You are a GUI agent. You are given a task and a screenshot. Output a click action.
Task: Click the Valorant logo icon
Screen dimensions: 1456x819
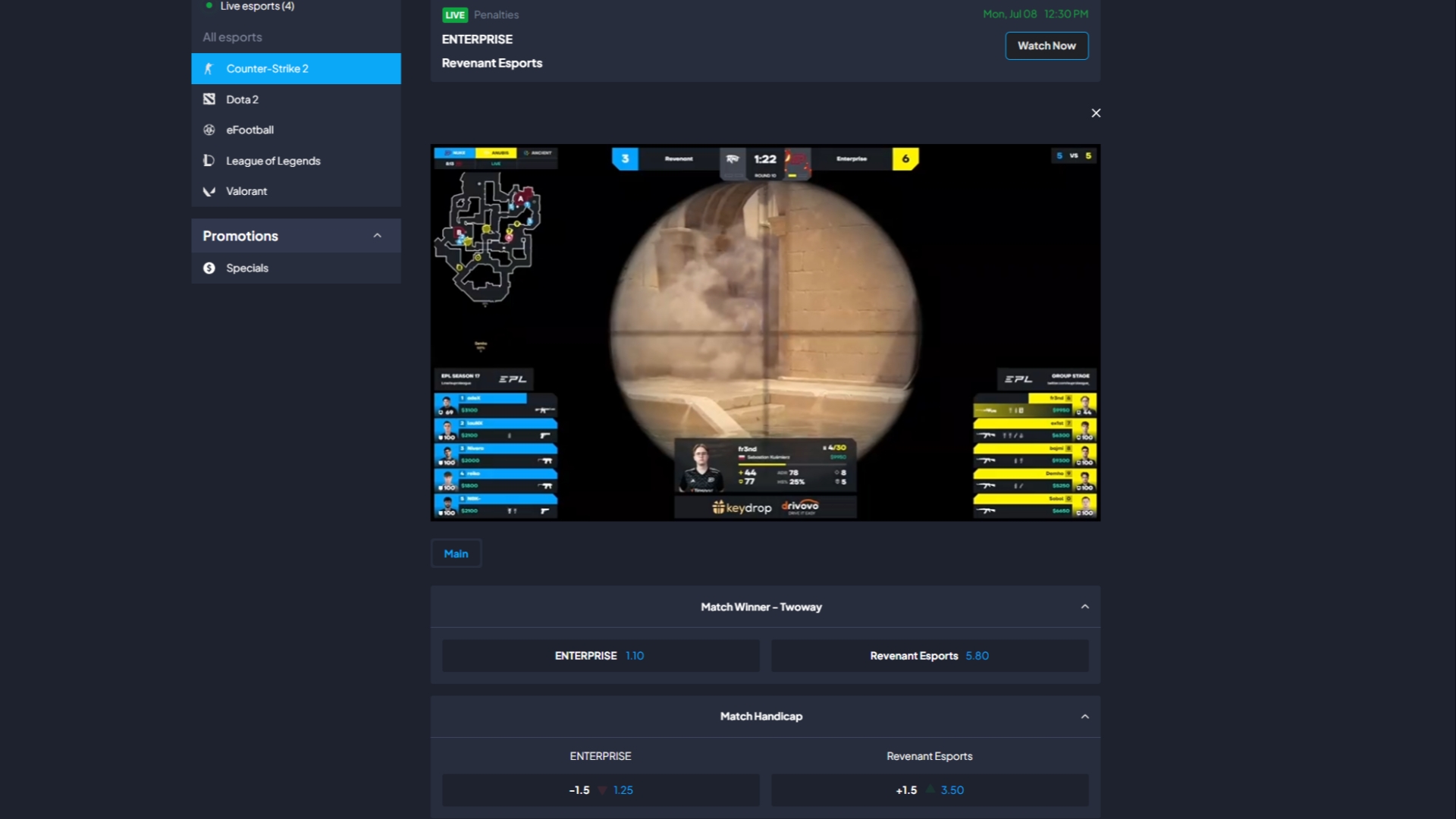tap(209, 191)
